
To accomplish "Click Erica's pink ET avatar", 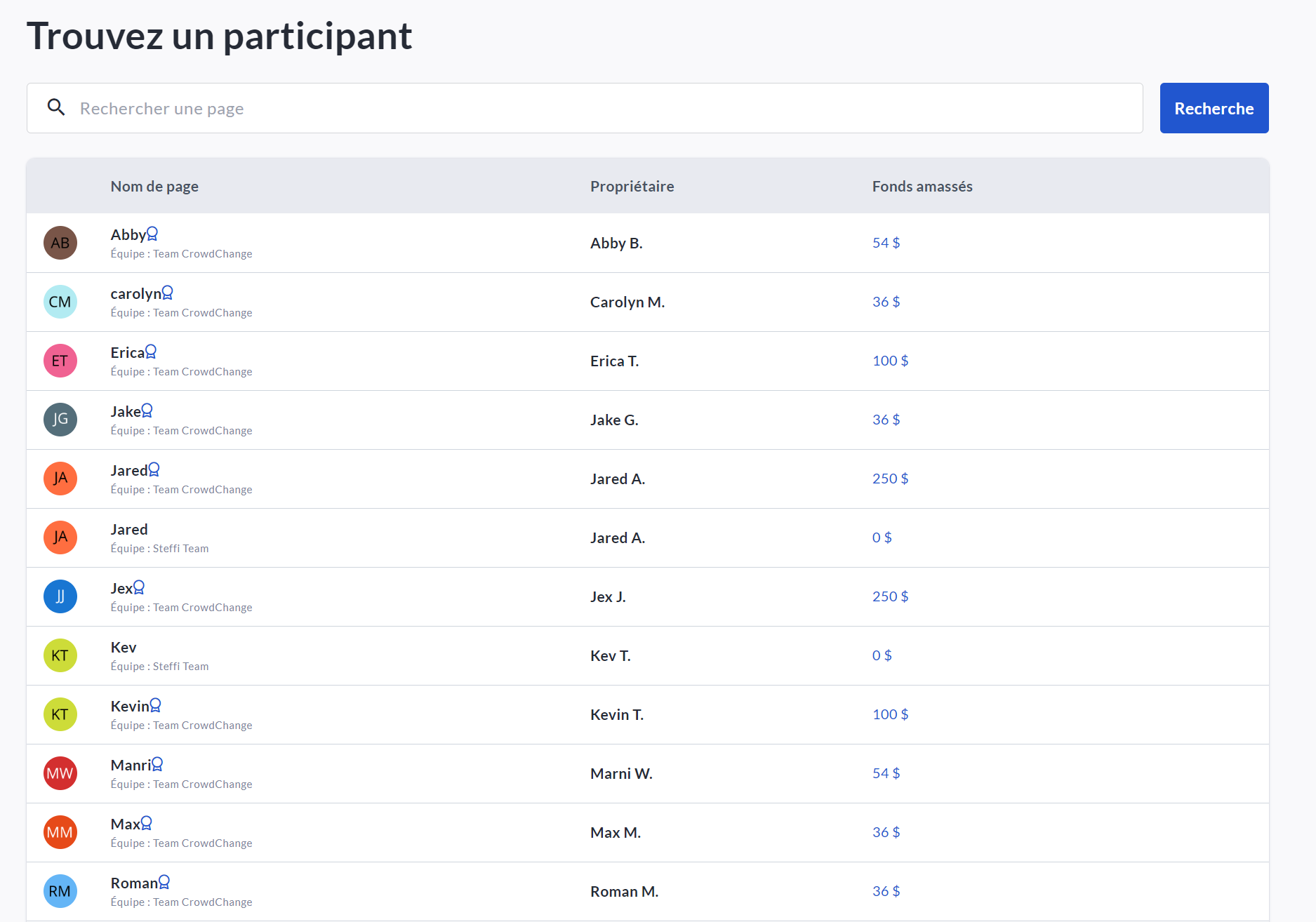I will point(60,361).
